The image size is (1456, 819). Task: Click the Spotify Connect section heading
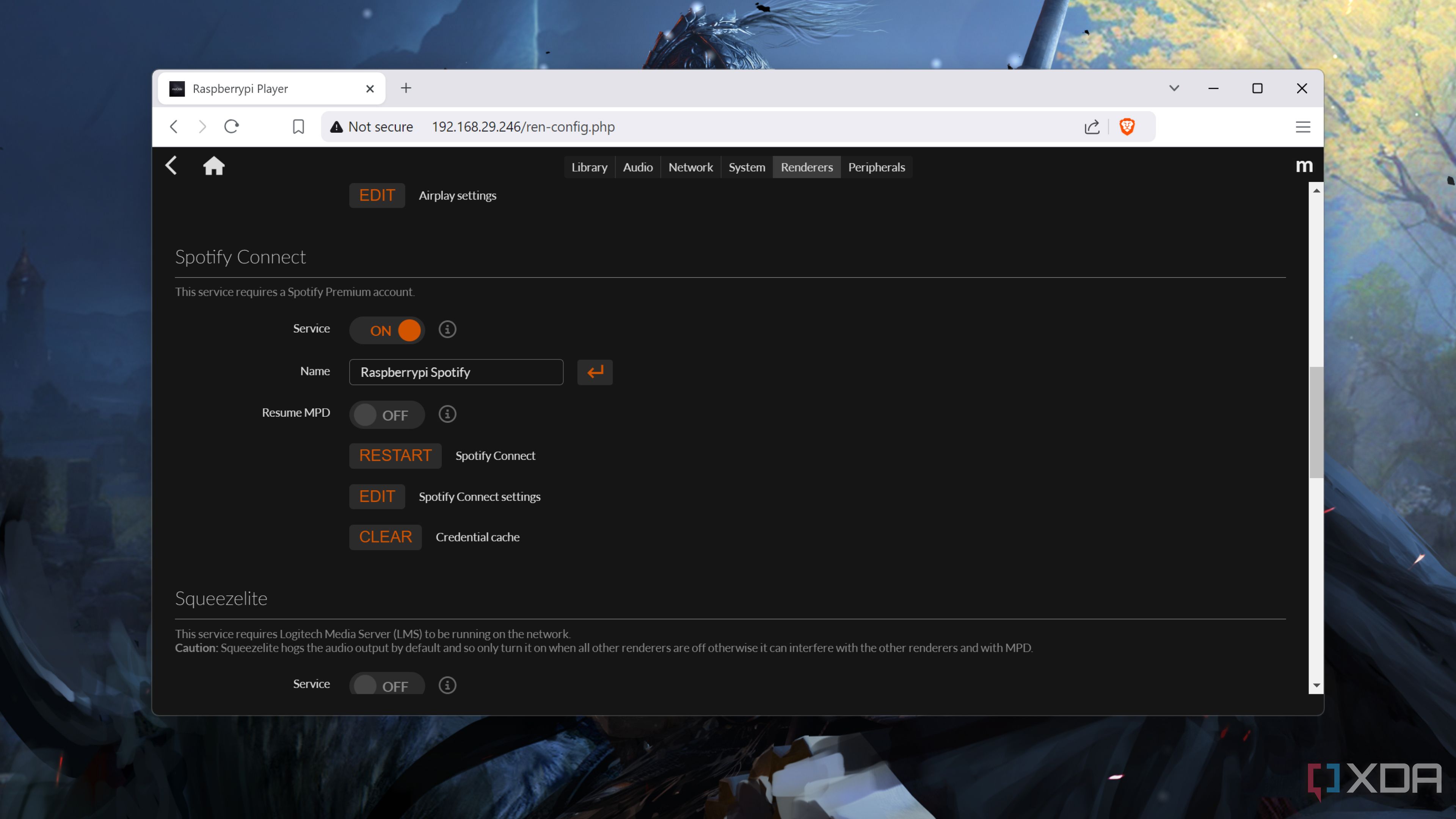coord(240,257)
